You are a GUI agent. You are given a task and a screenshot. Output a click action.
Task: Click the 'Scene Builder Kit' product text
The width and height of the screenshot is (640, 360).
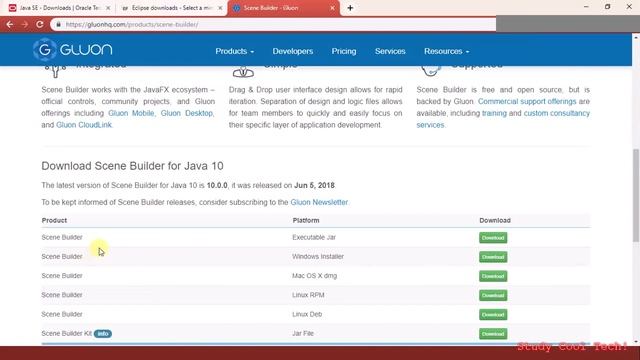[x=67, y=333]
